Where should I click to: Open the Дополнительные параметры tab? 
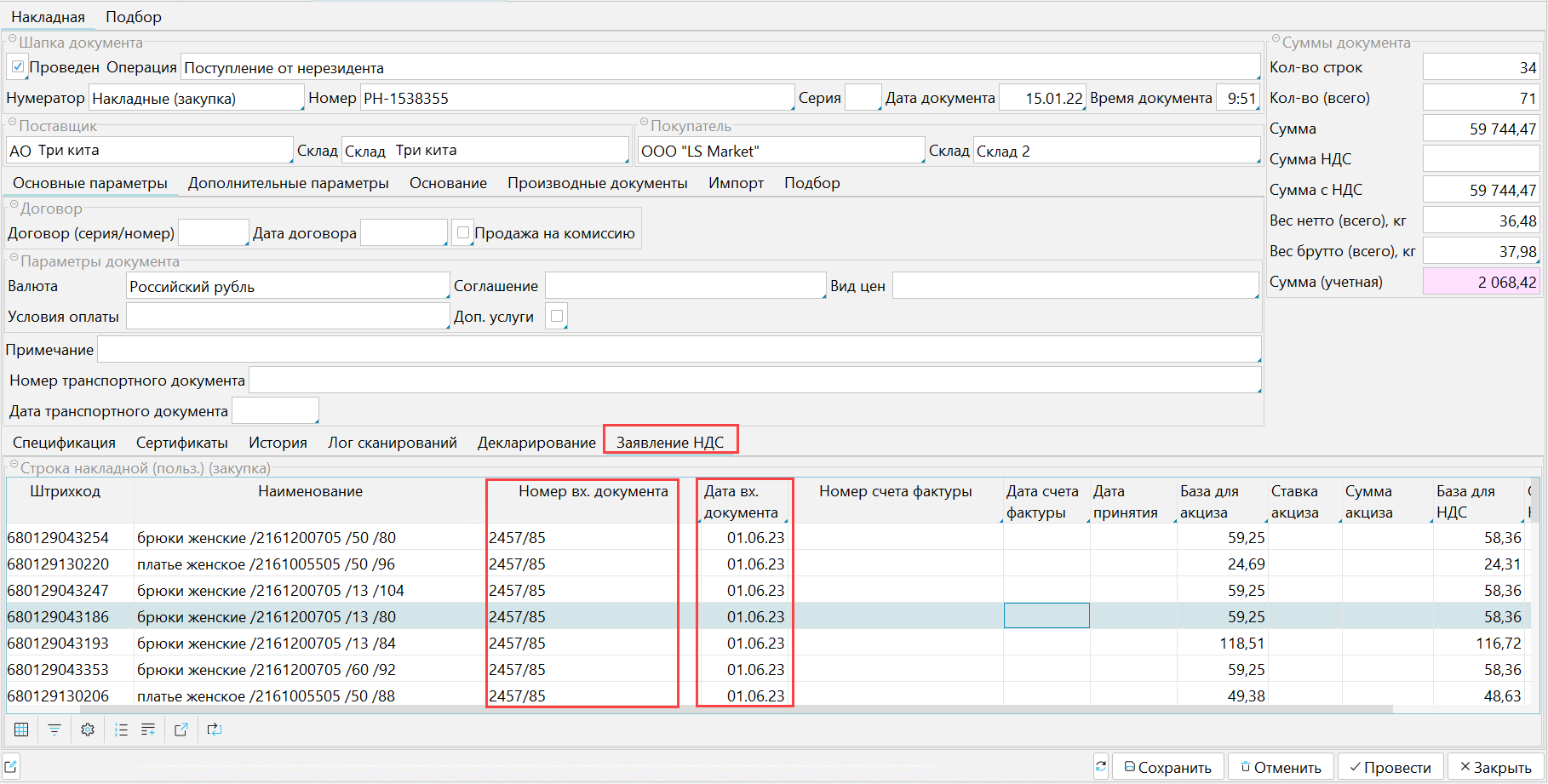(288, 183)
